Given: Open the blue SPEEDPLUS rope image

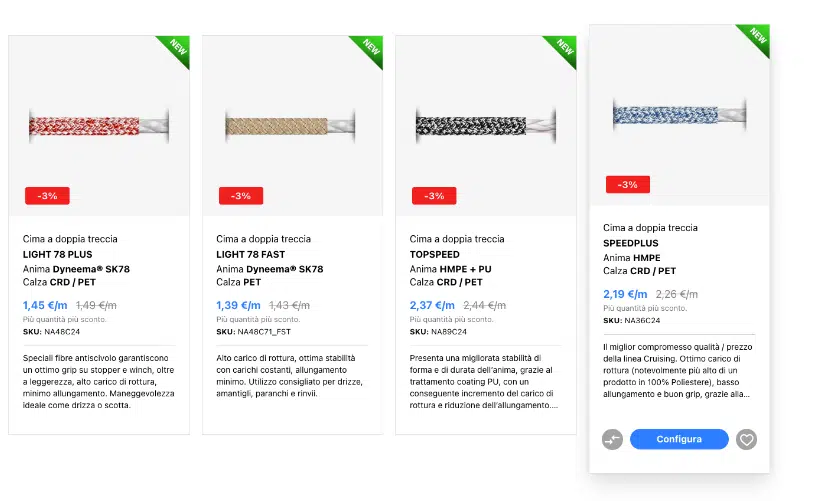Looking at the screenshot, I should [x=679, y=115].
